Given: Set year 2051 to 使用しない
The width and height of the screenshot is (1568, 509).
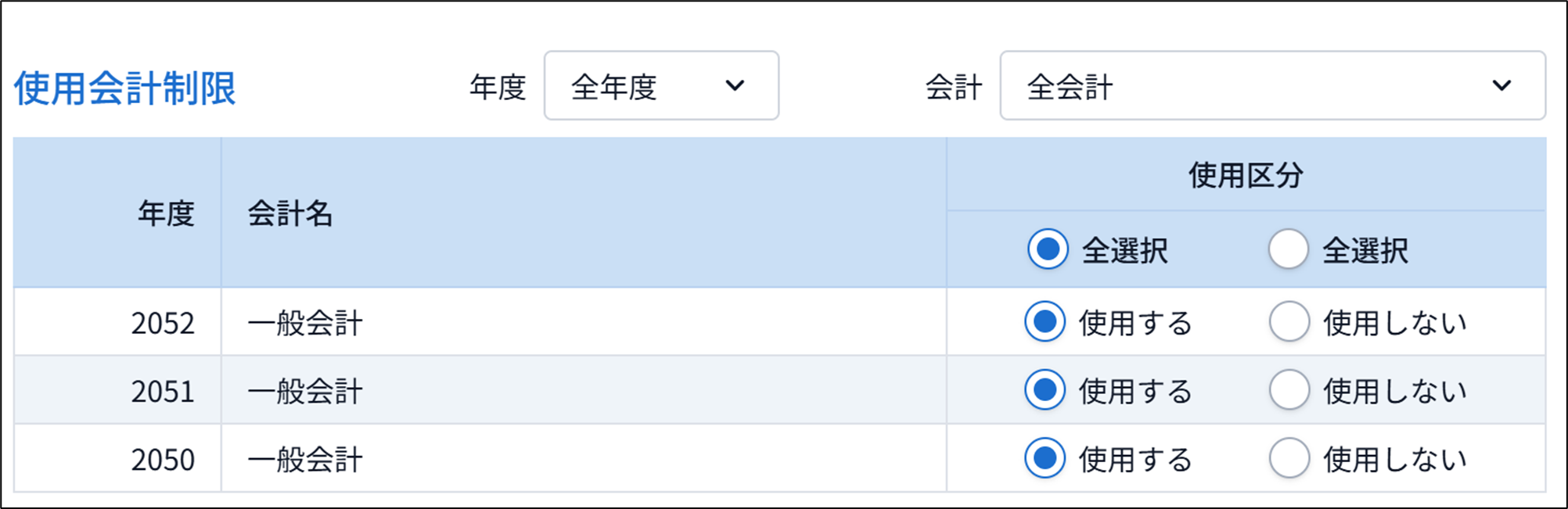Looking at the screenshot, I should click(x=1289, y=389).
